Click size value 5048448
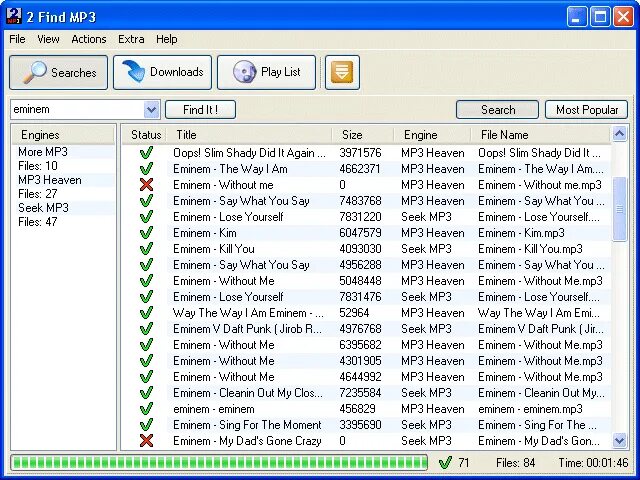The image size is (640, 480). tap(361, 281)
